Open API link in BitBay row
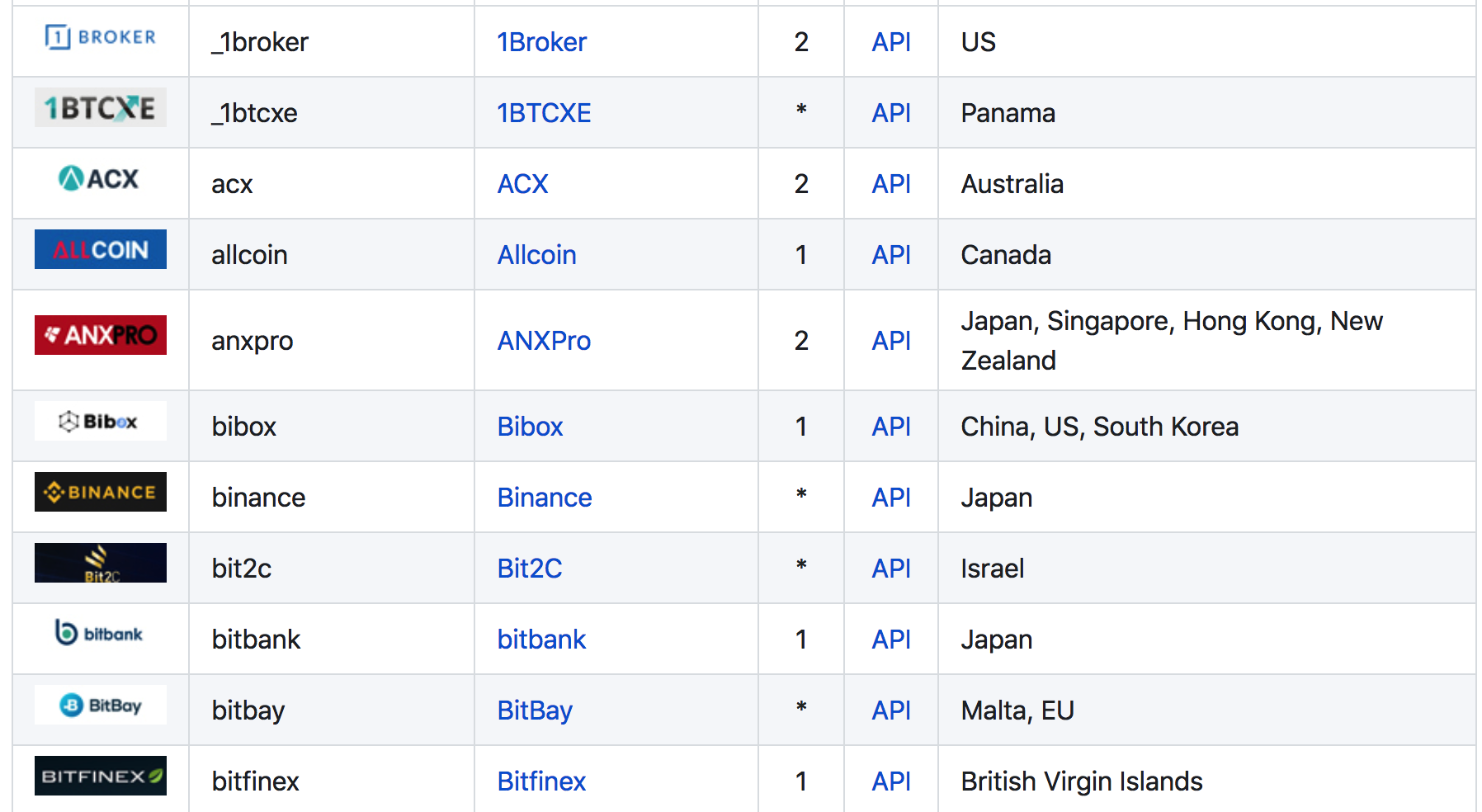The height and width of the screenshot is (812, 1482). tap(891, 710)
